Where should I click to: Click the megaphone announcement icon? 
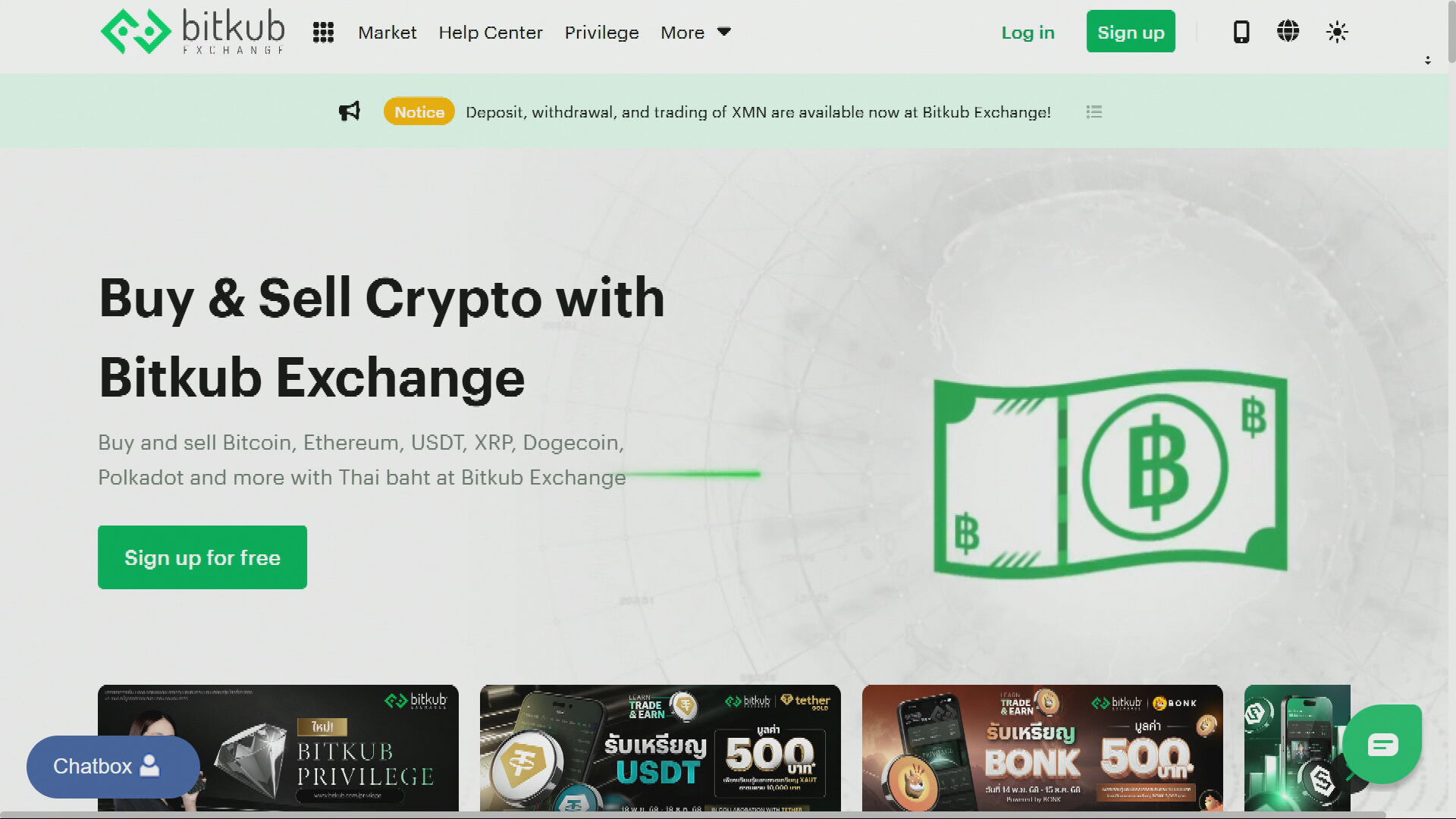350,111
